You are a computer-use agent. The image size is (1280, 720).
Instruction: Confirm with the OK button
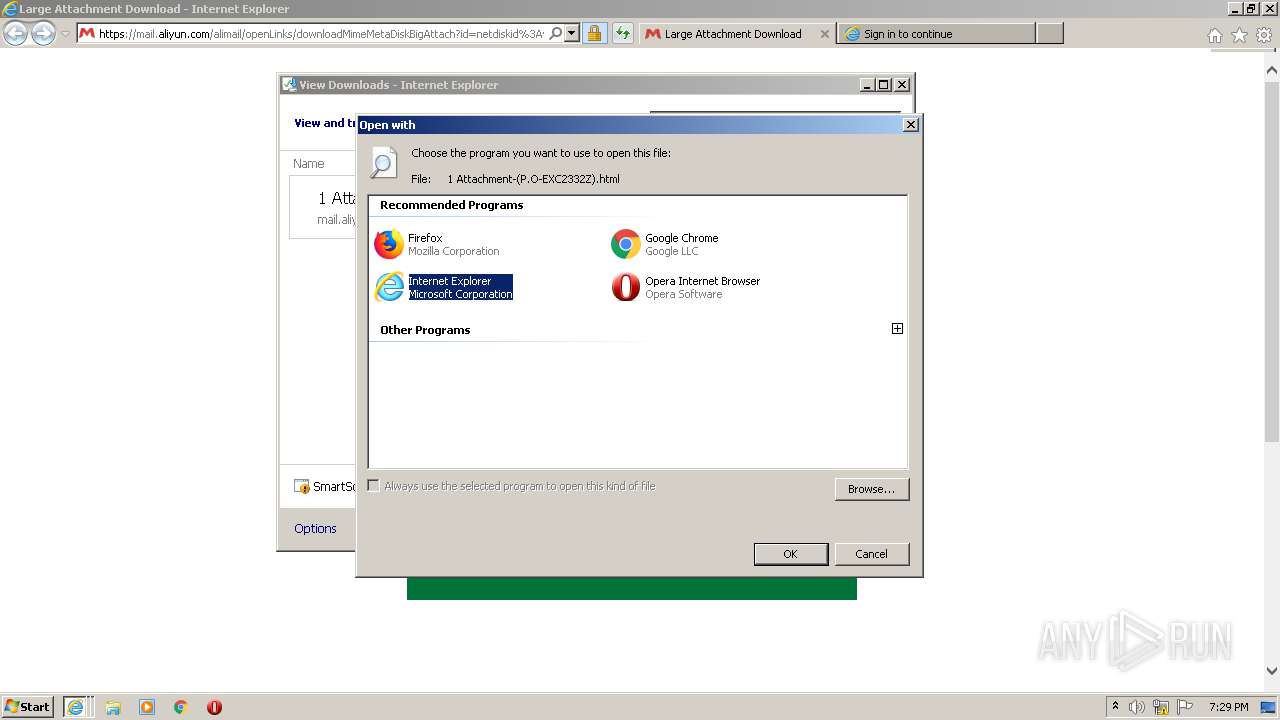[791, 554]
